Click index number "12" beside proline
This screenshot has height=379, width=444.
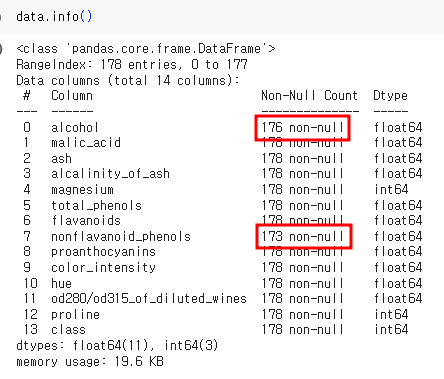(30, 314)
